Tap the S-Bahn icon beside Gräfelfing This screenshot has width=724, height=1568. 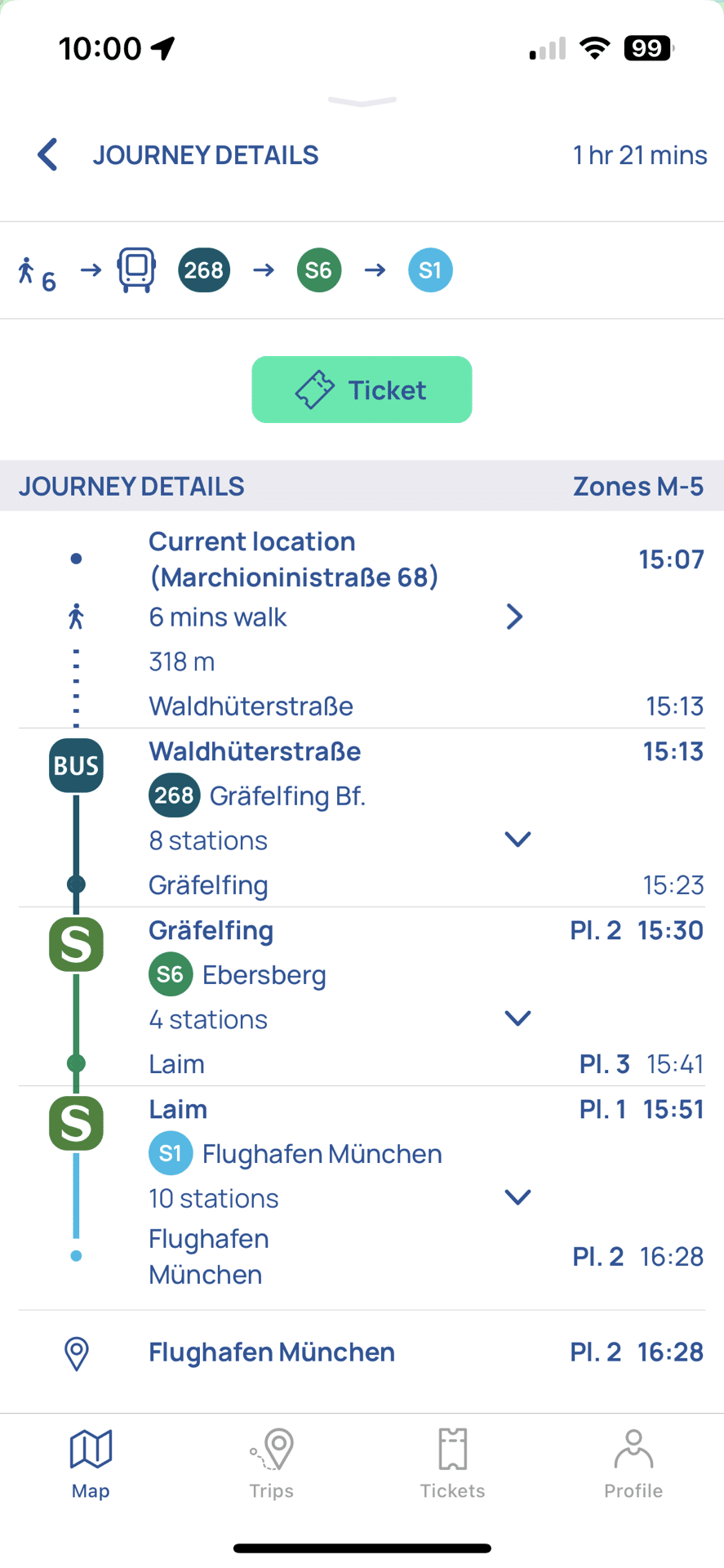[76, 944]
